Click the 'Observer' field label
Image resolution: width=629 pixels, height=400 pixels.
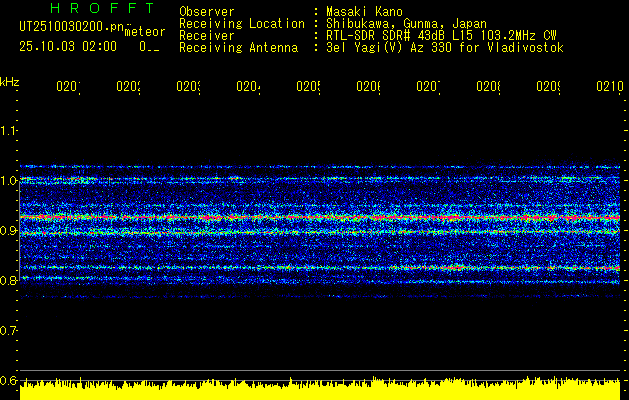coord(207,12)
